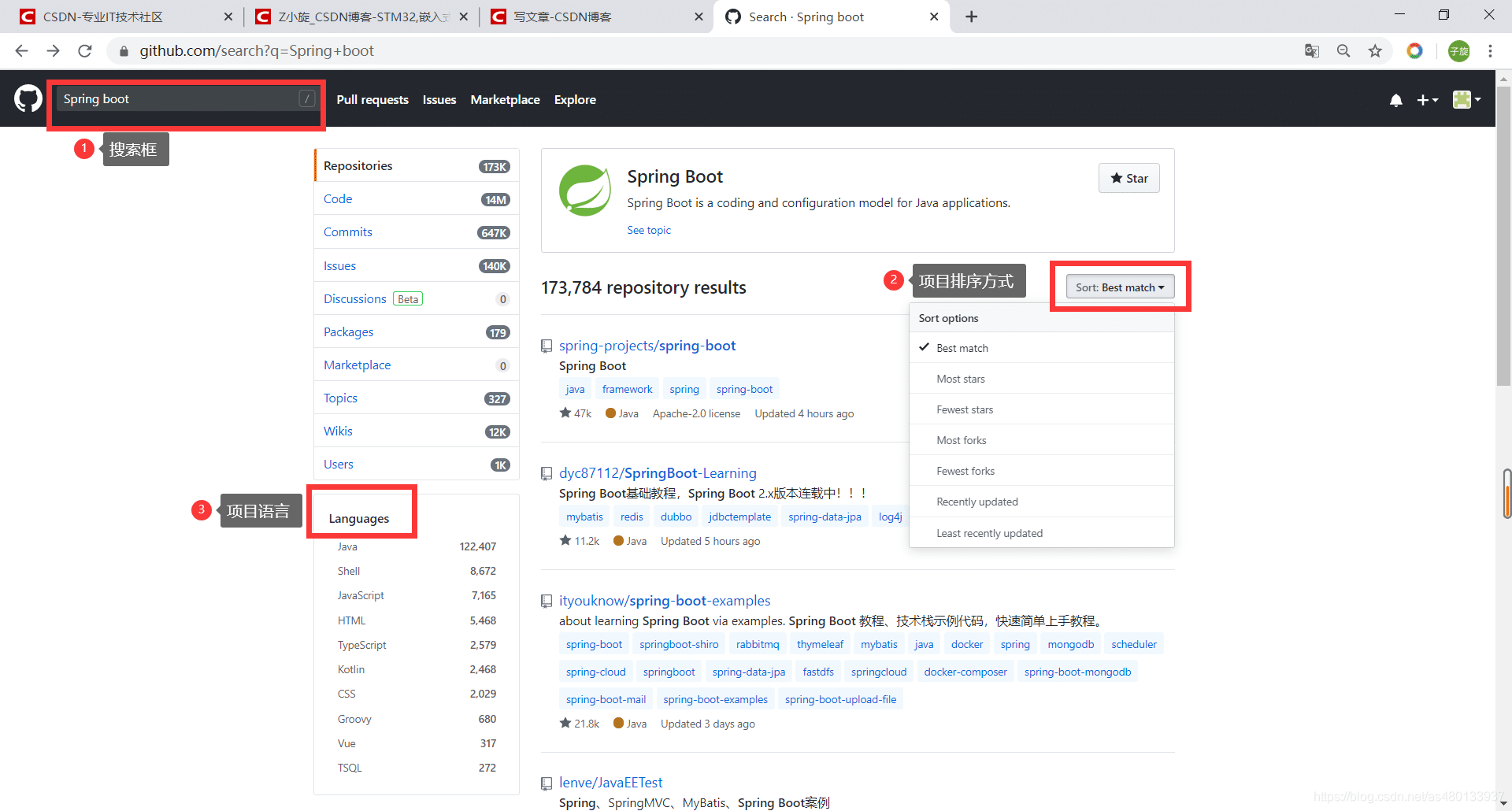Select Users results category
The height and width of the screenshot is (811, 1512).
coord(417,465)
